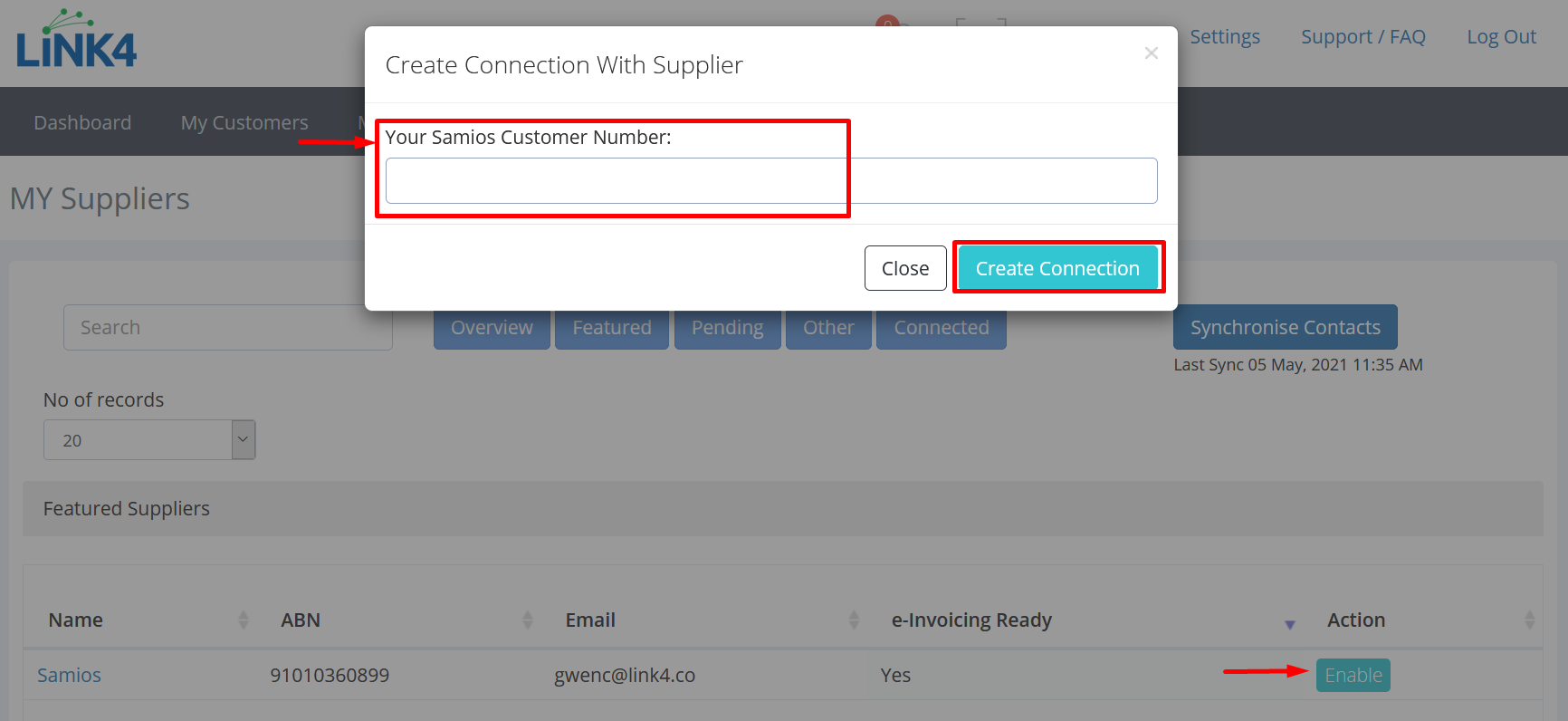This screenshot has height=721, width=1568.
Task: Click the suppliers Search field
Action: point(228,327)
